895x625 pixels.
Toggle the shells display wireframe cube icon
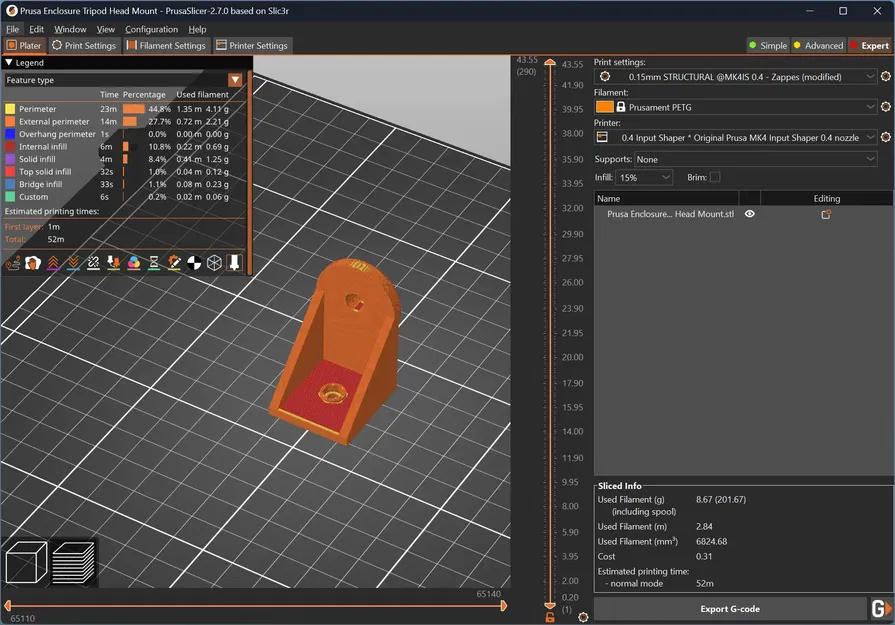pyautogui.click(x=212, y=263)
